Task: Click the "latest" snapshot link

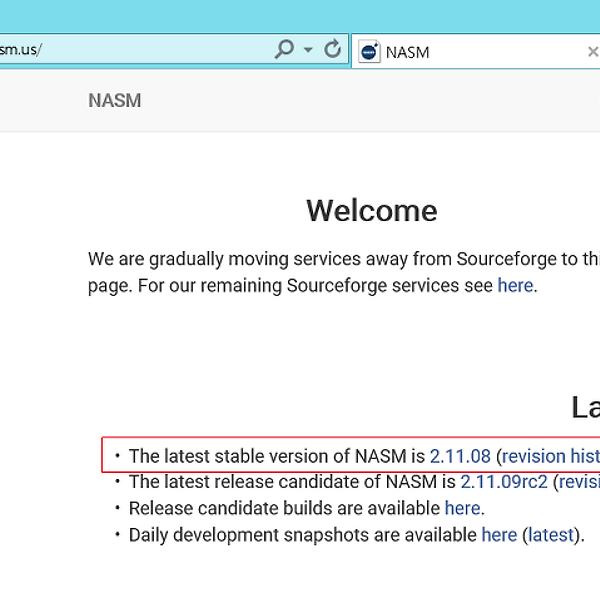Action: tap(551, 535)
